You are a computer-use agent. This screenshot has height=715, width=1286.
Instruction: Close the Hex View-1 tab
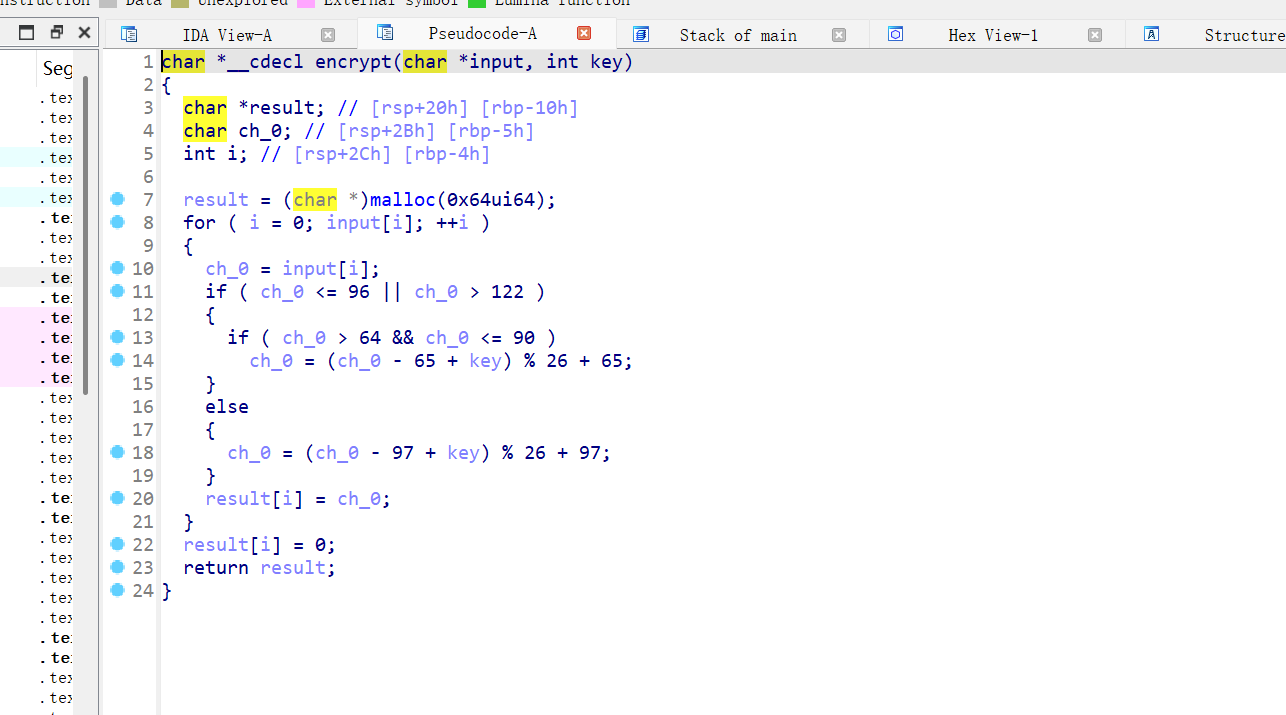click(1095, 35)
